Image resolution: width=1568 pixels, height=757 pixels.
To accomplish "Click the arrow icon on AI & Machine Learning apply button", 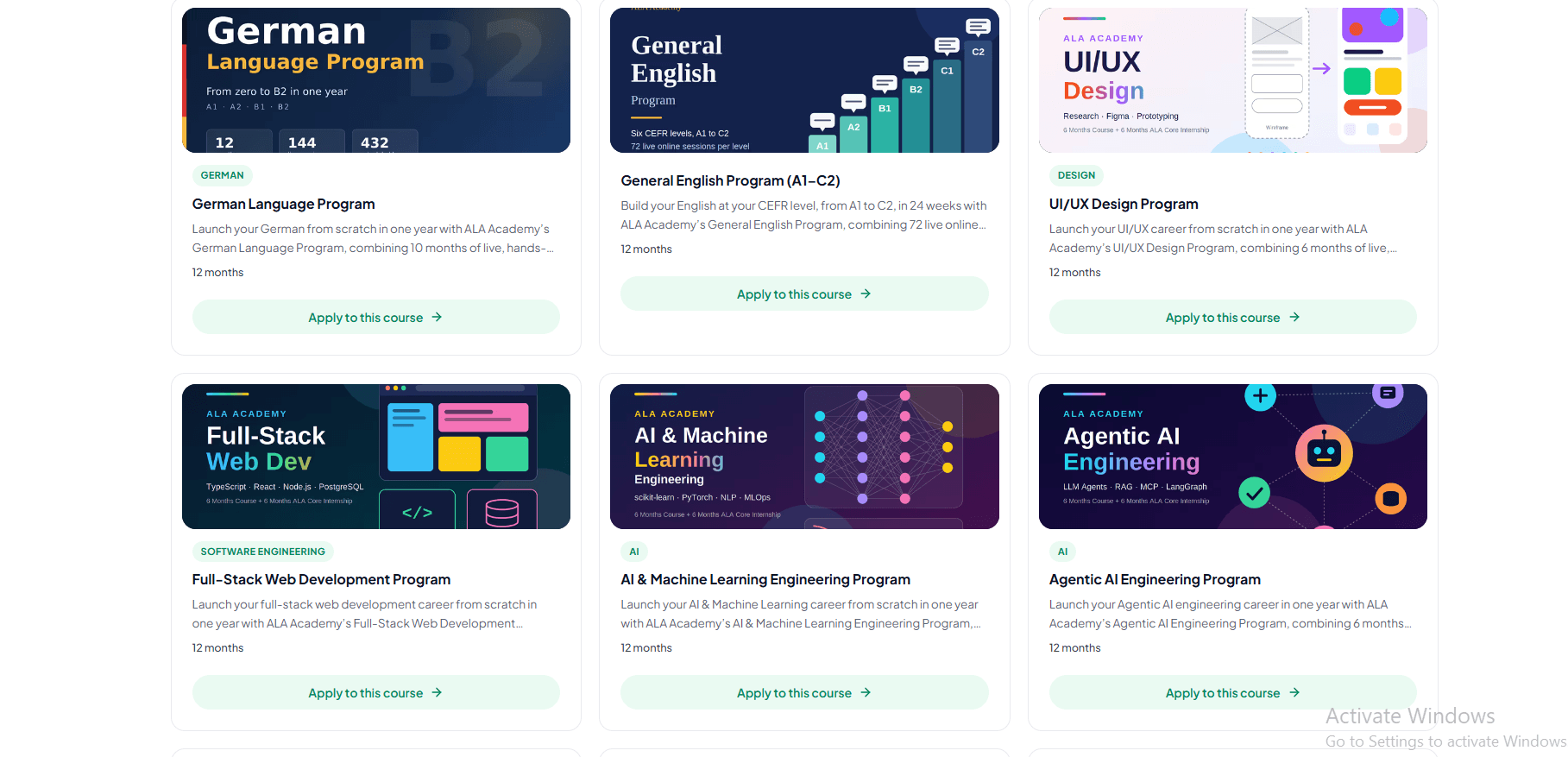I will pos(866,692).
